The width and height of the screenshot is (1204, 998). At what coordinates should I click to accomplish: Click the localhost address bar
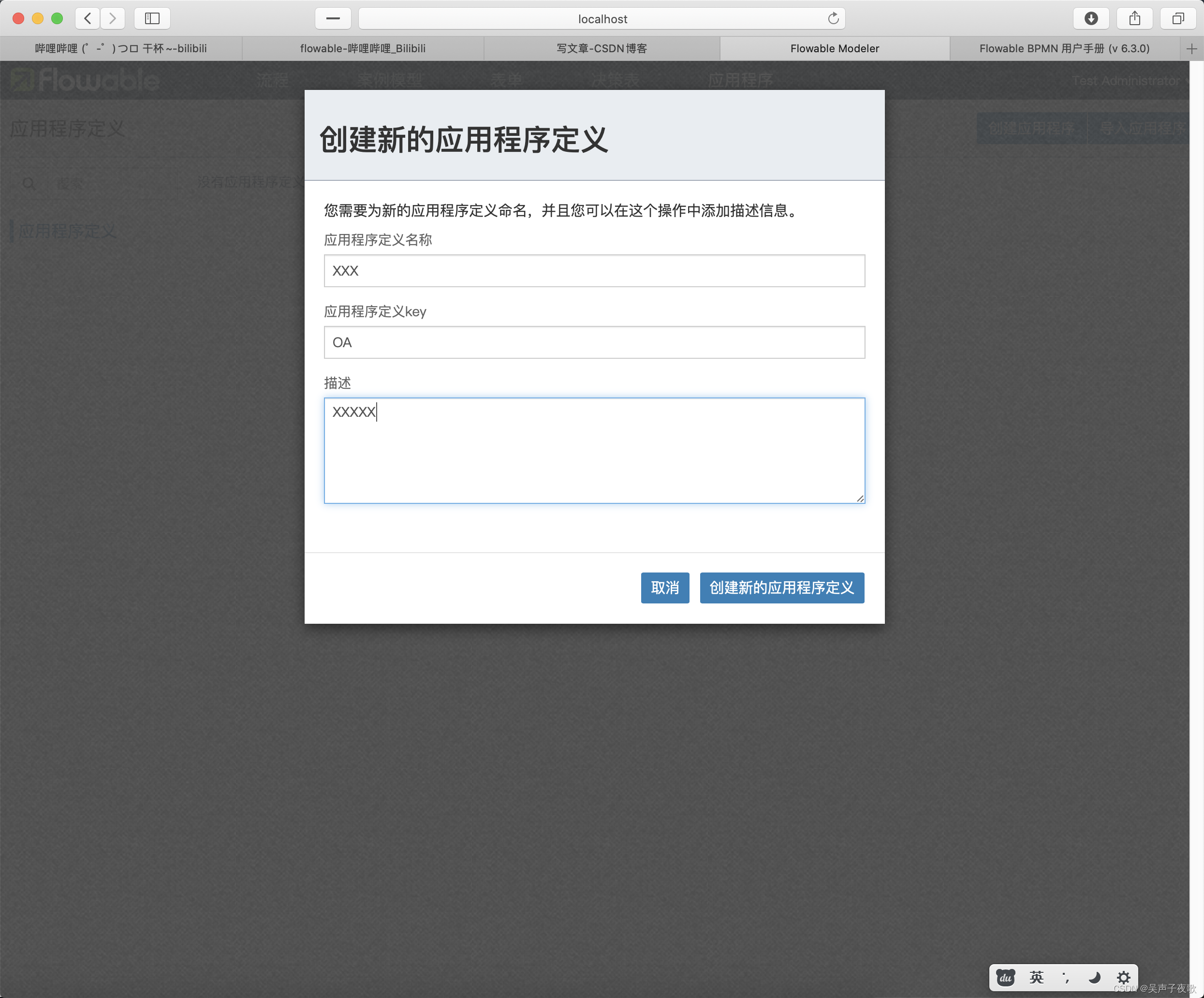coord(602,18)
